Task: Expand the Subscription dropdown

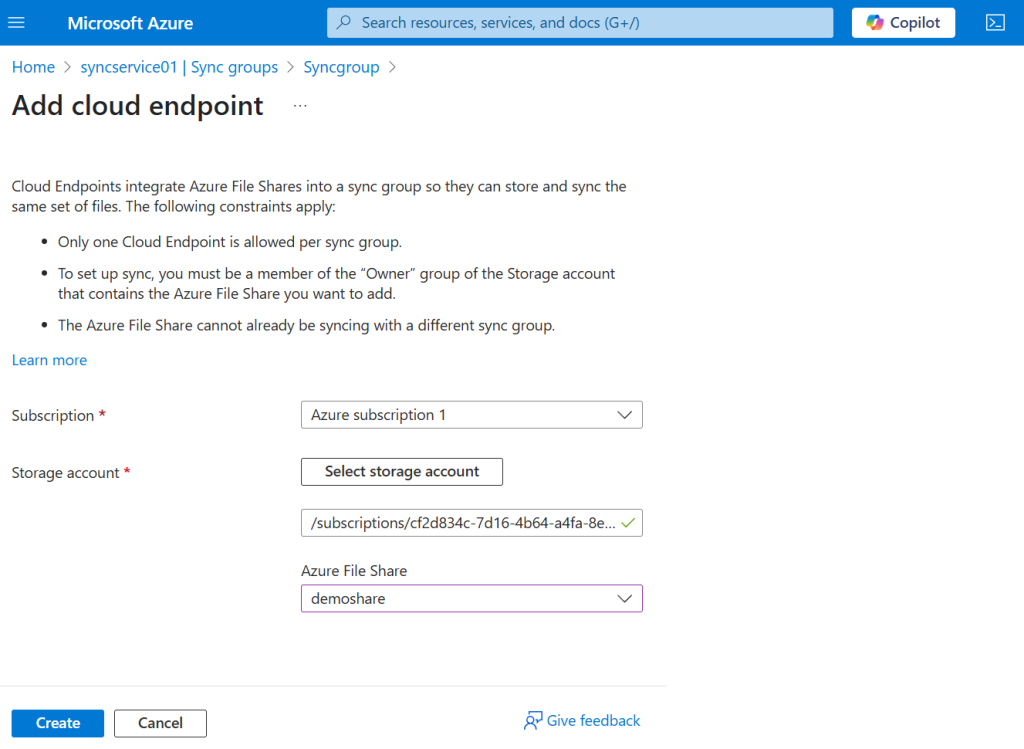Action: [472, 415]
